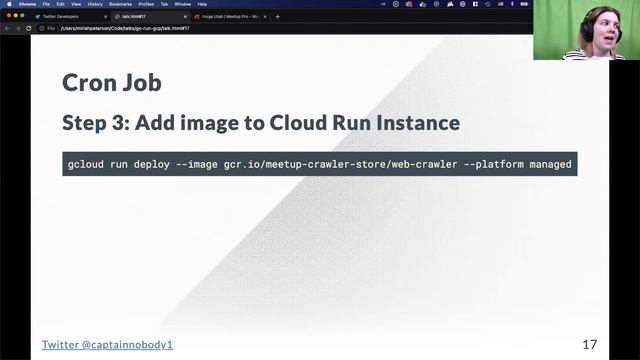Click the two-column layout menu bar icon

tap(475, 4)
